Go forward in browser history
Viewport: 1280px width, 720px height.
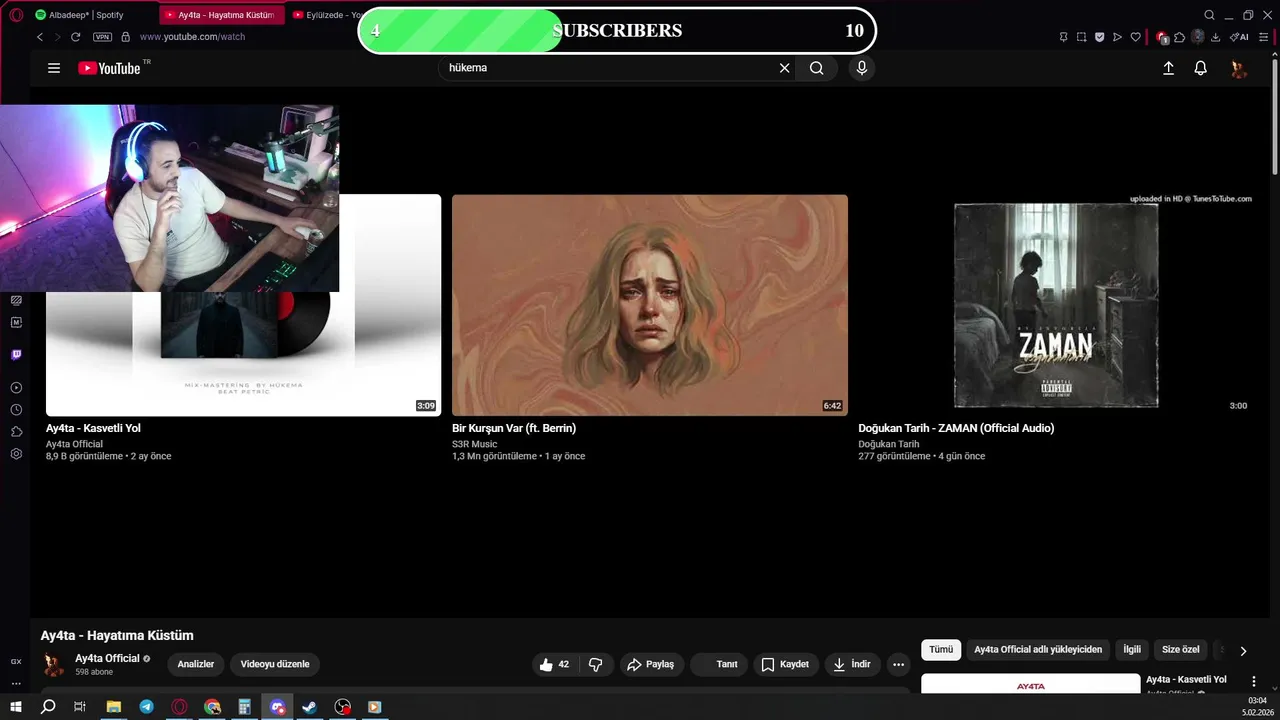tap(57, 37)
